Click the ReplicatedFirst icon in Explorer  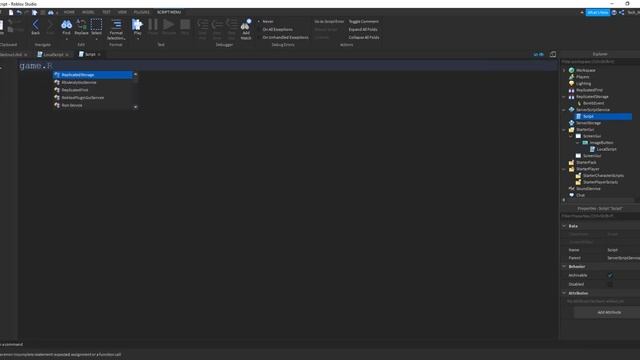click(x=571, y=90)
